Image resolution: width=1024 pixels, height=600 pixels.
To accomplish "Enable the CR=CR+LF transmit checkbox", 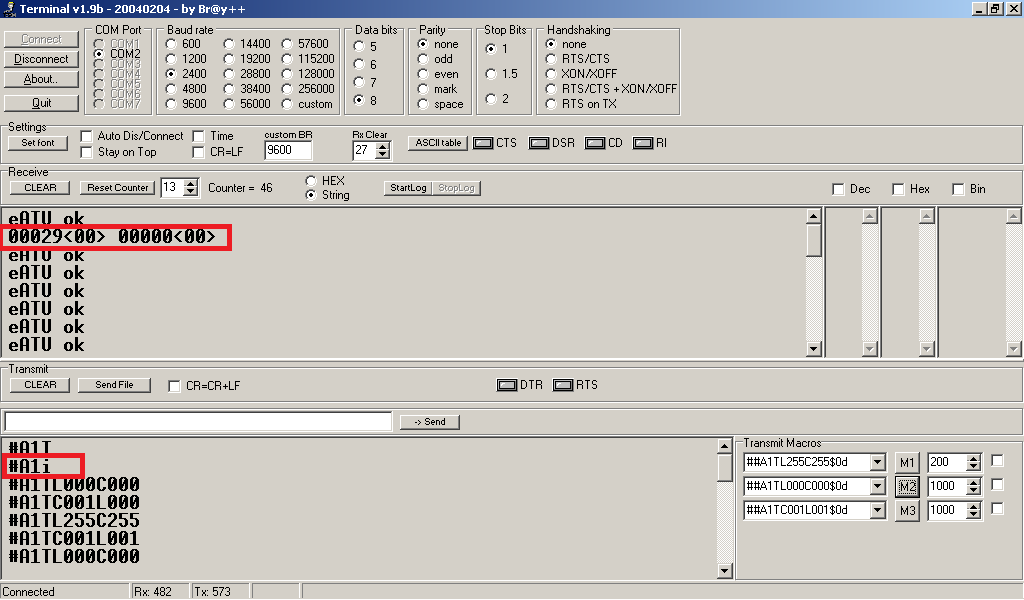I will pos(175,386).
